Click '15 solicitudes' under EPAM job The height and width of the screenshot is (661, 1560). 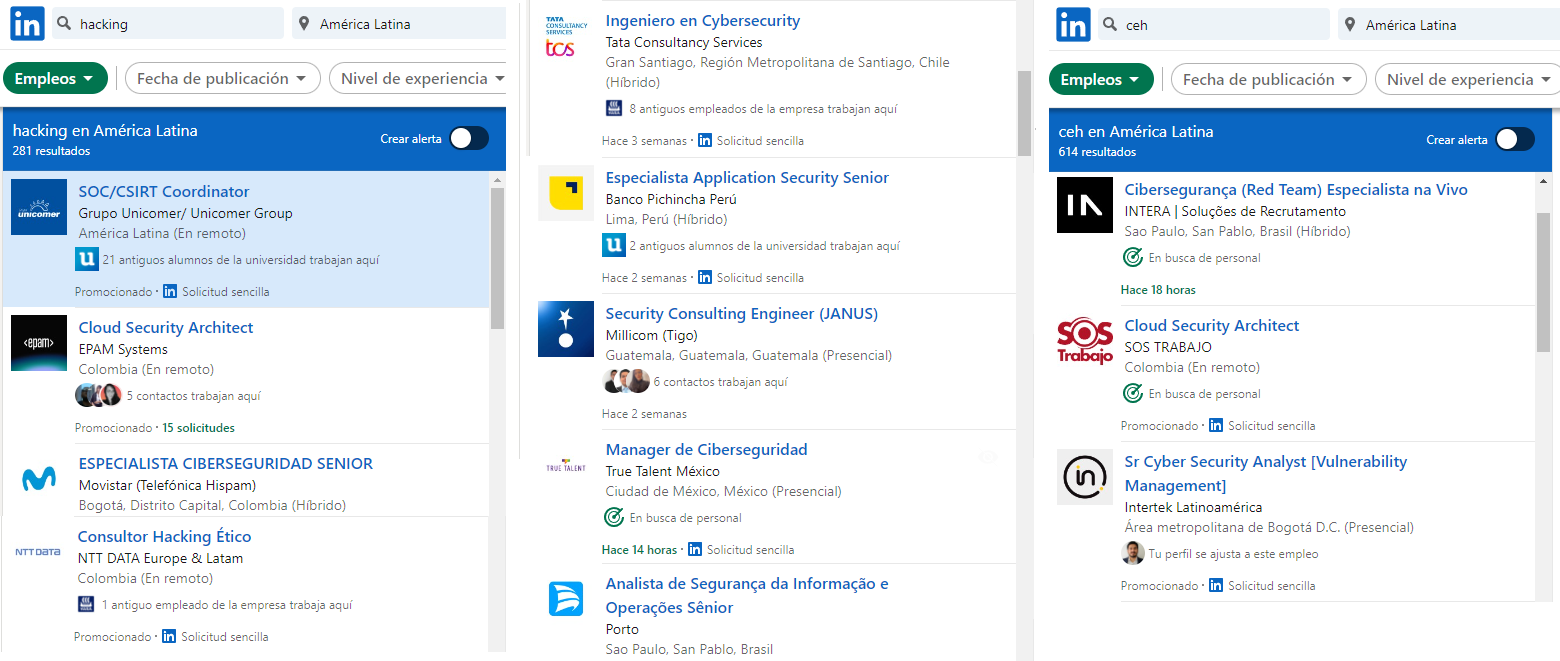199,428
